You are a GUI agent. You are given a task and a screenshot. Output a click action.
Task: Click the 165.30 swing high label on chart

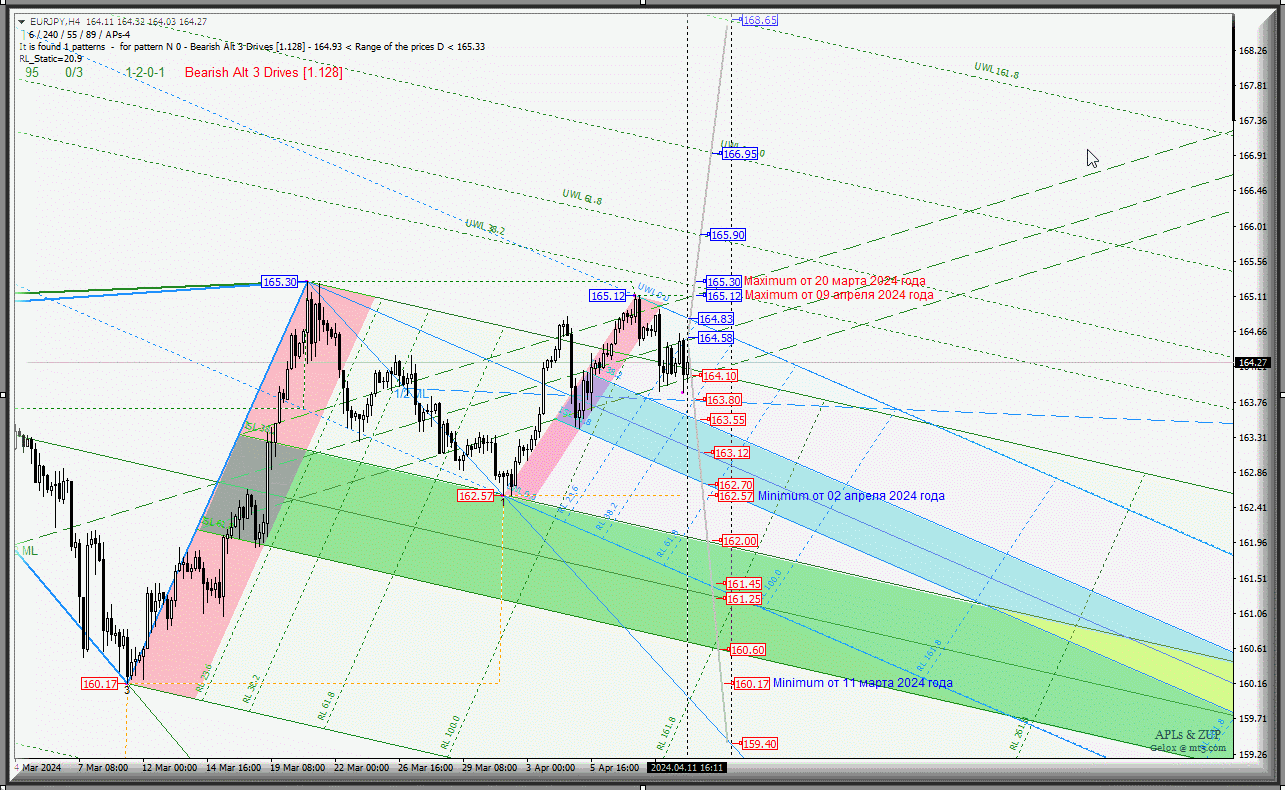(280, 282)
